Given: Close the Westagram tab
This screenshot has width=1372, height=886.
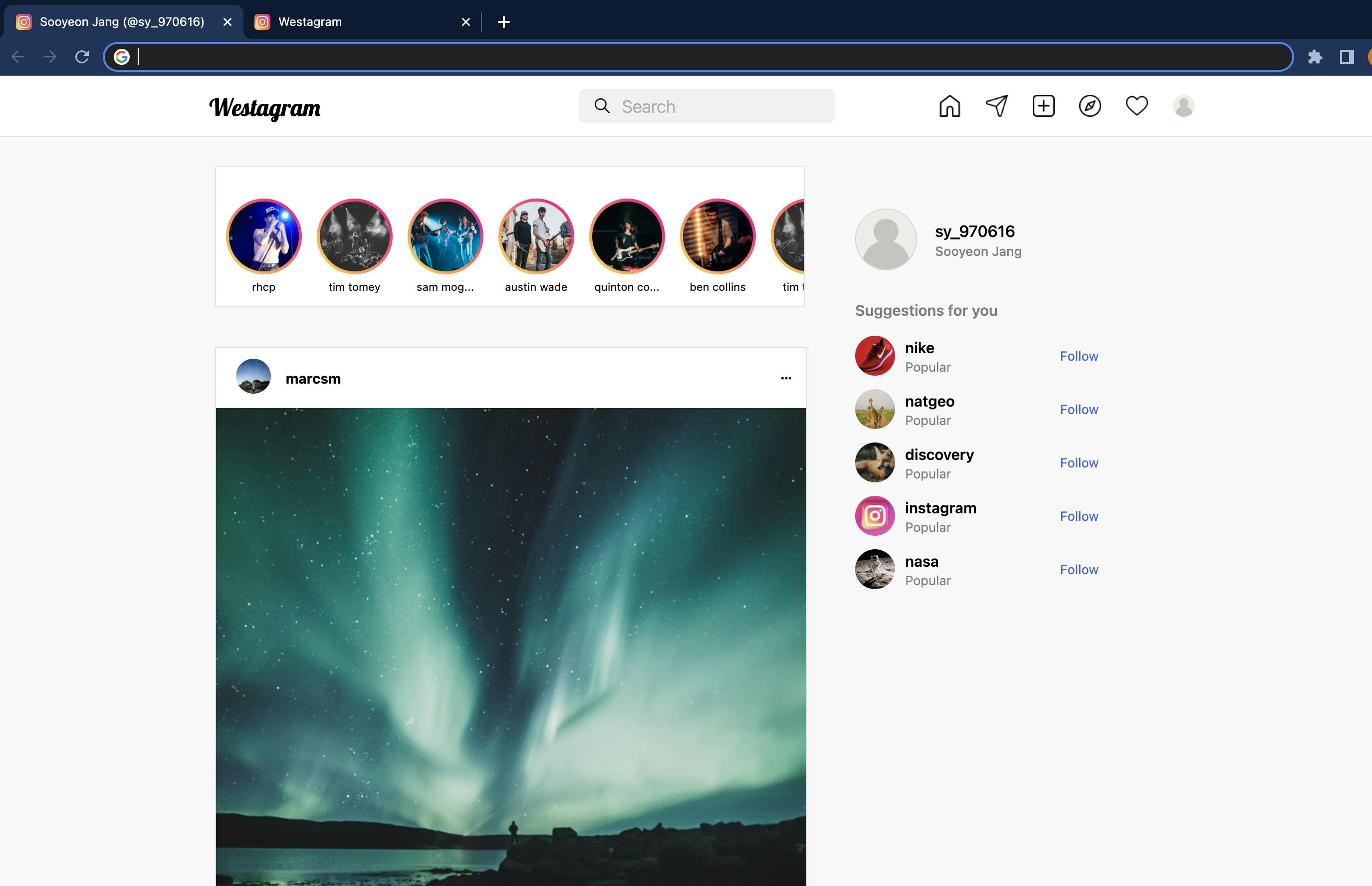Looking at the screenshot, I should (x=466, y=22).
